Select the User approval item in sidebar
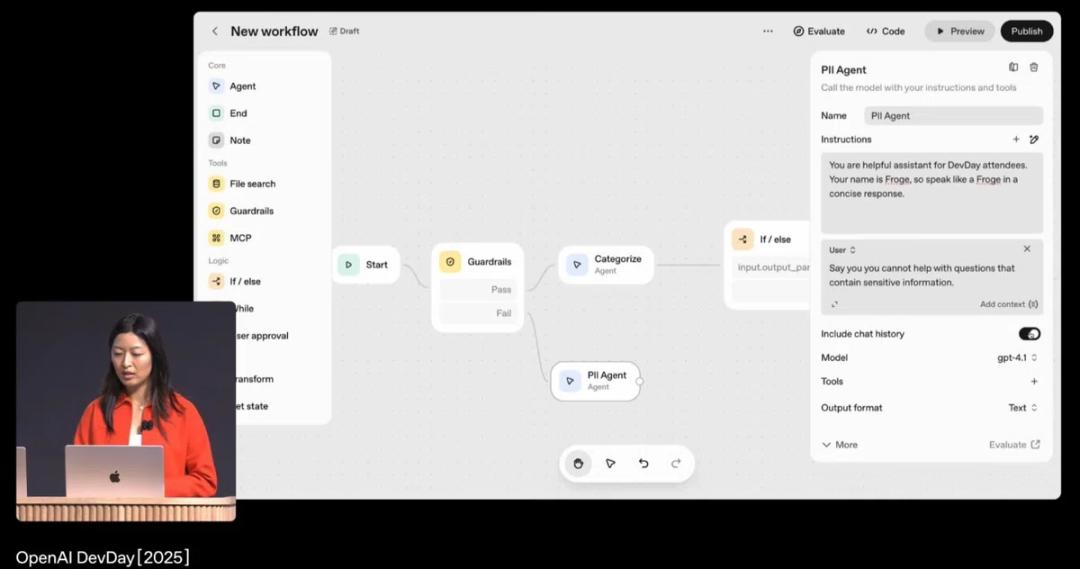Viewport: 1080px width, 569px height. (x=262, y=335)
